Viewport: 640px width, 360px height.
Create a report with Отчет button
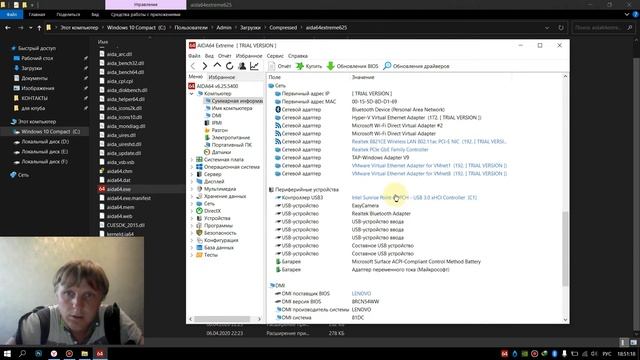(280, 66)
